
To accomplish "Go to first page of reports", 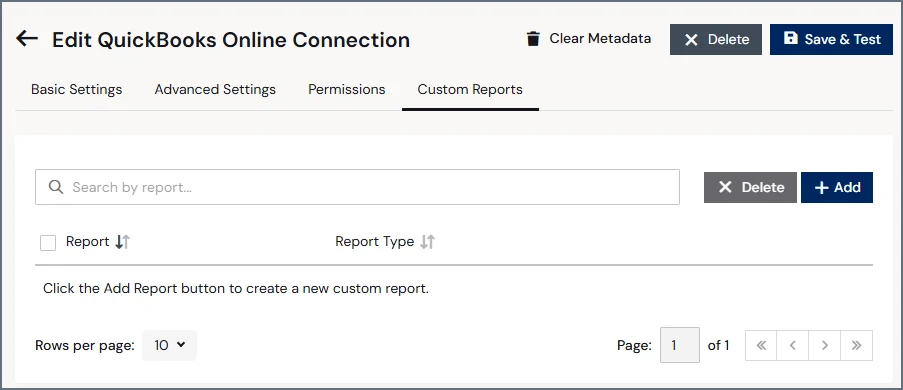I will click(x=761, y=346).
